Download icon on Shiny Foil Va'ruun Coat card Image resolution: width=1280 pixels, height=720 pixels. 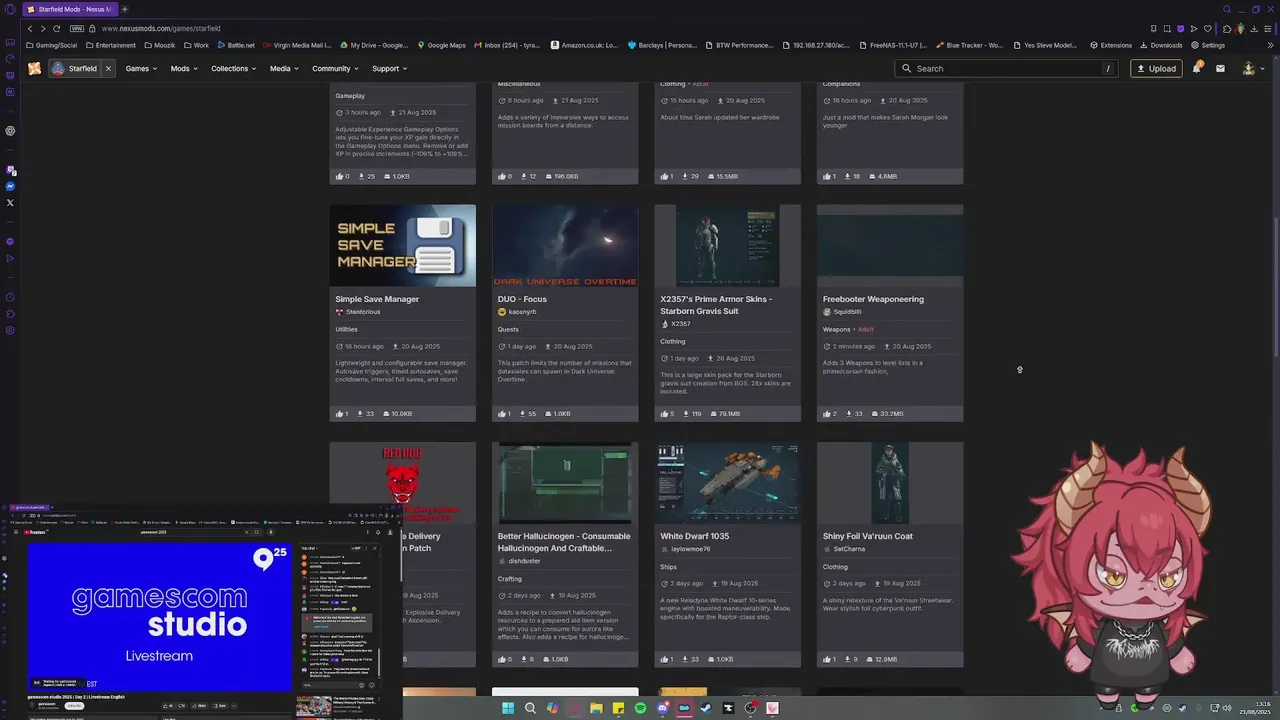[x=848, y=659]
